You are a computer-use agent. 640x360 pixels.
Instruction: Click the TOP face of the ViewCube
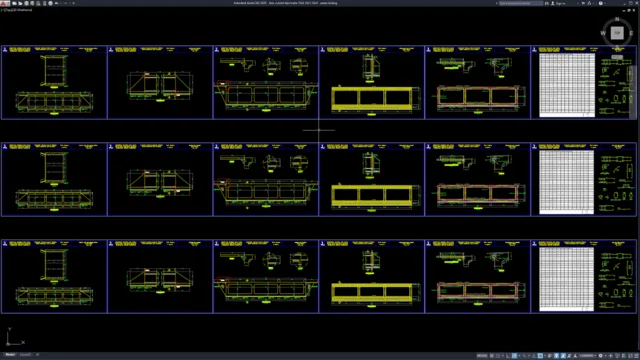617,33
